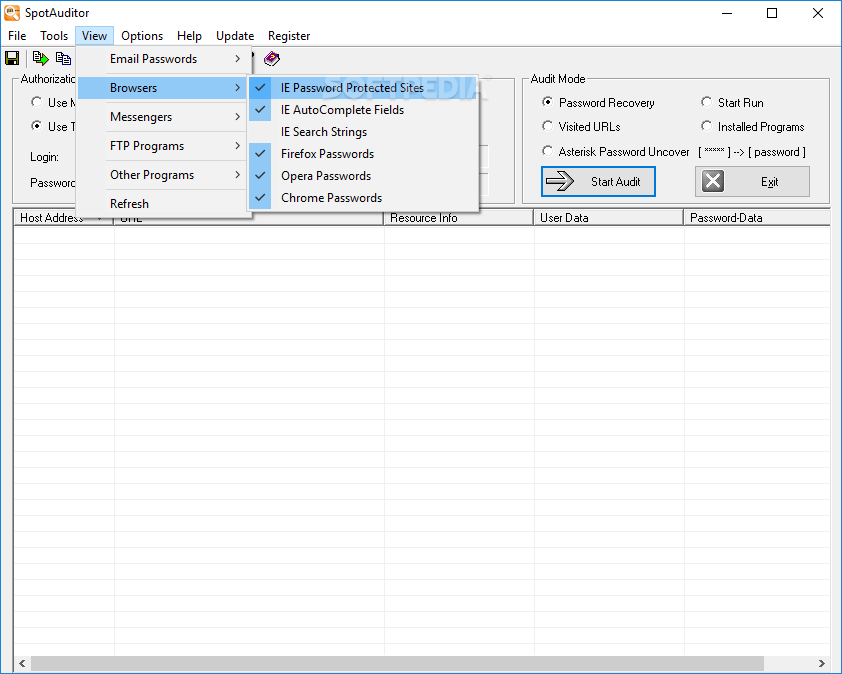Sort by Host Address column header

click(63, 218)
